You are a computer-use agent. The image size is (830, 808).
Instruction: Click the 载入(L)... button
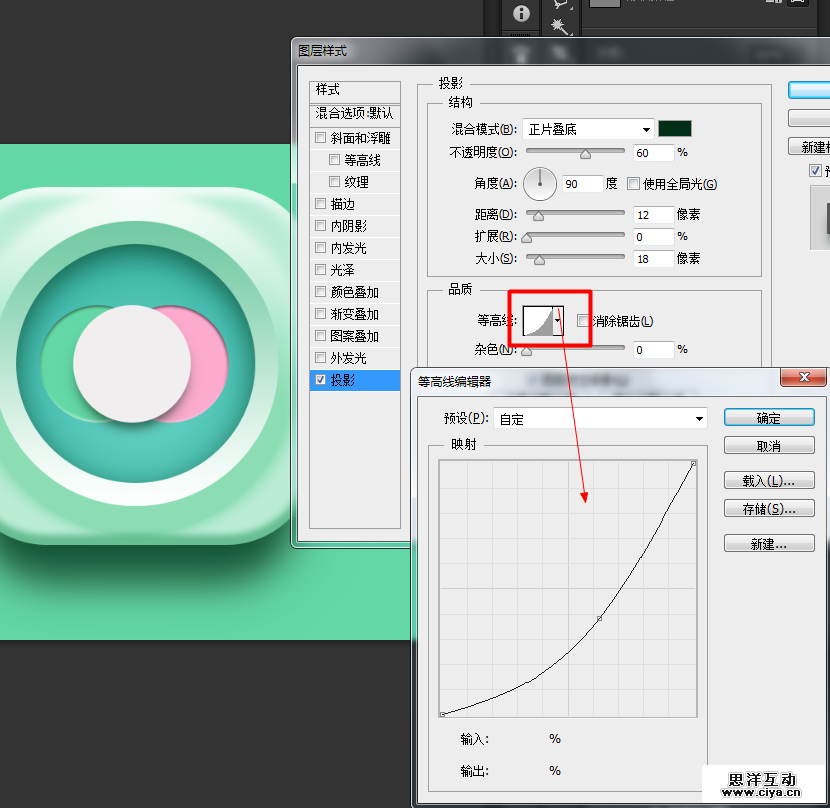(768, 481)
